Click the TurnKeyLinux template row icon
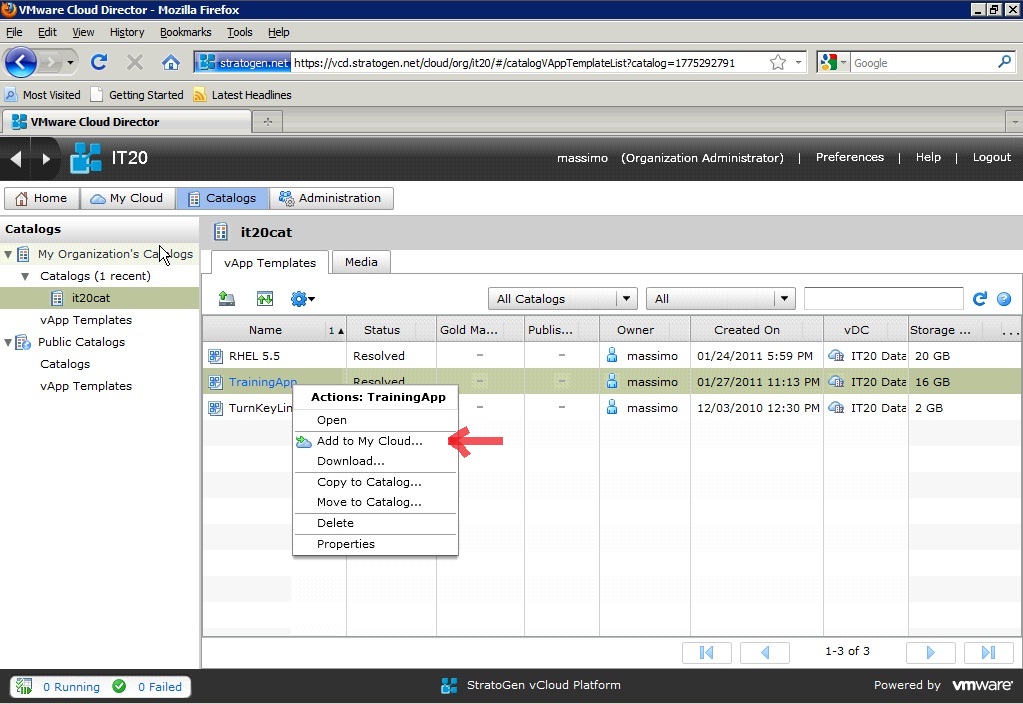The image size is (1023, 704). (215, 408)
